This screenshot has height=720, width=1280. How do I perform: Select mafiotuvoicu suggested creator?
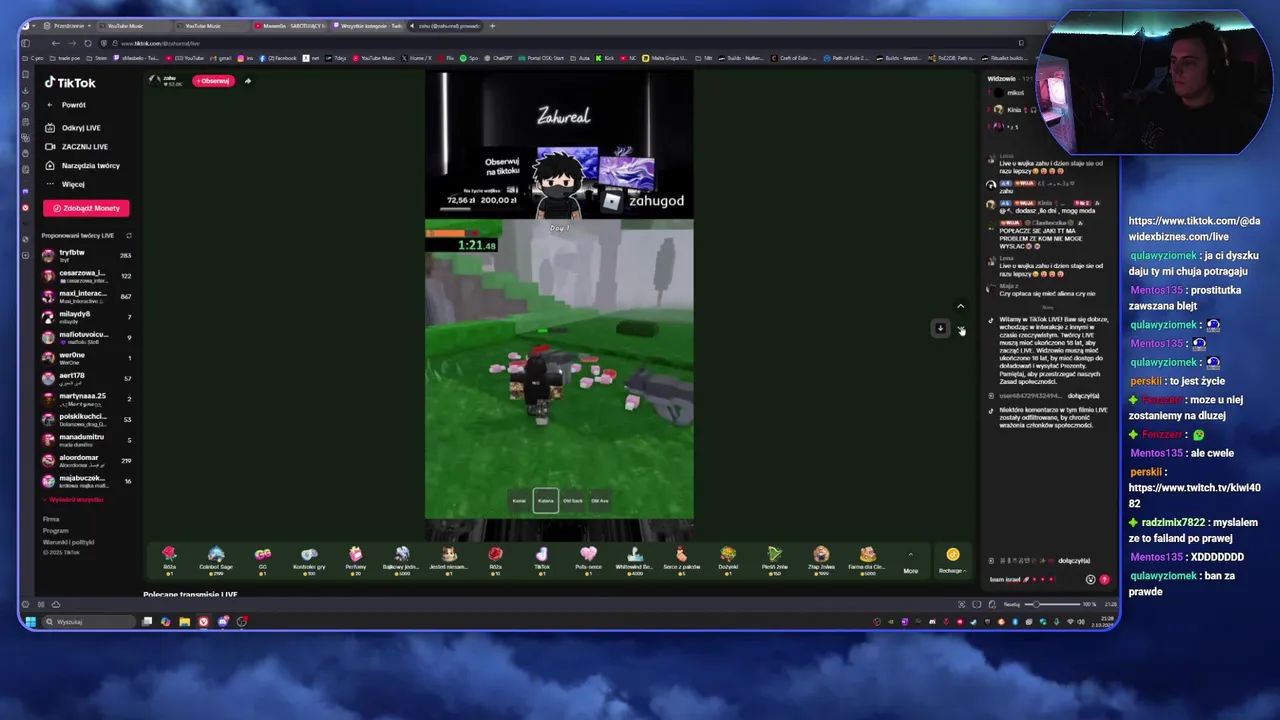point(86,337)
